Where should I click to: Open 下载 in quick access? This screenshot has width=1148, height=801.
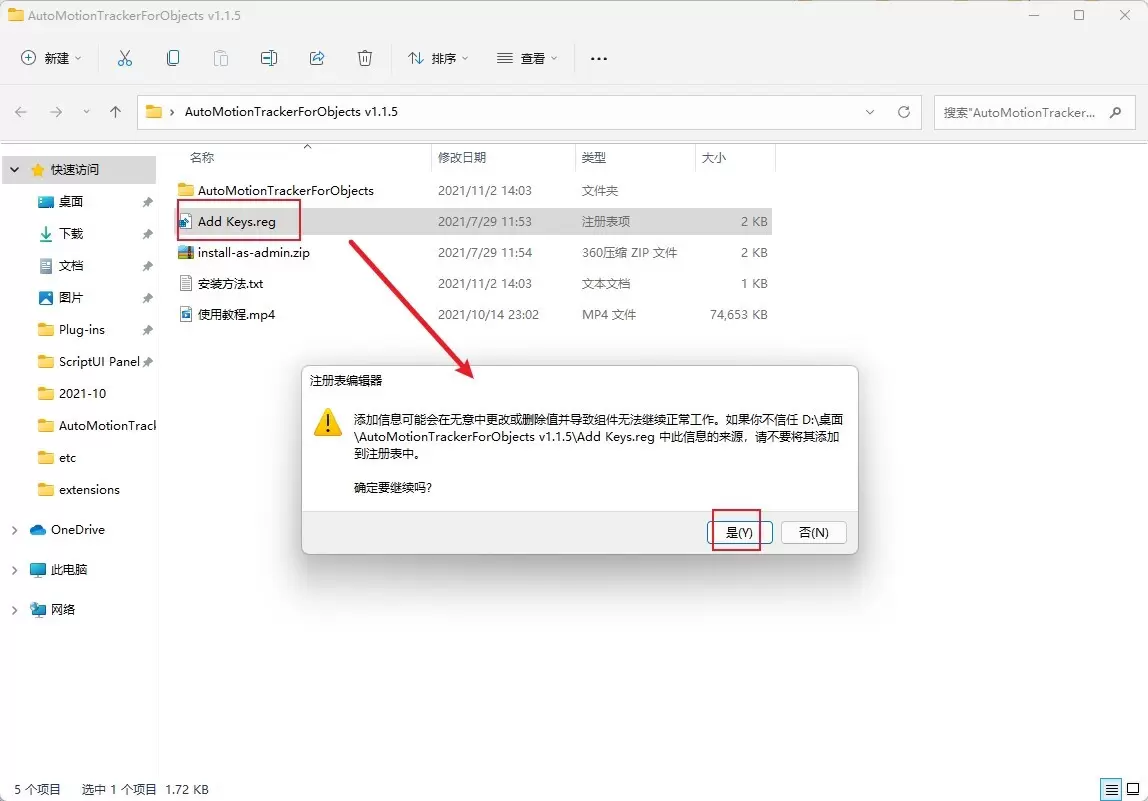pos(70,234)
